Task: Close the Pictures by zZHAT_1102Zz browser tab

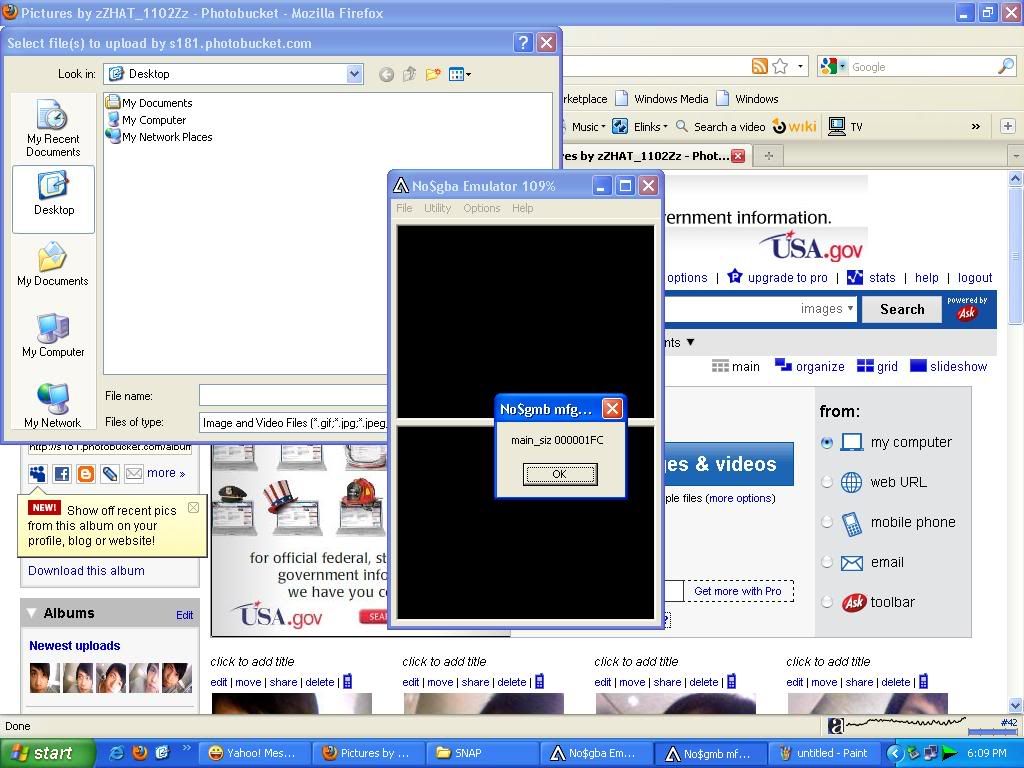Action: 738,155
